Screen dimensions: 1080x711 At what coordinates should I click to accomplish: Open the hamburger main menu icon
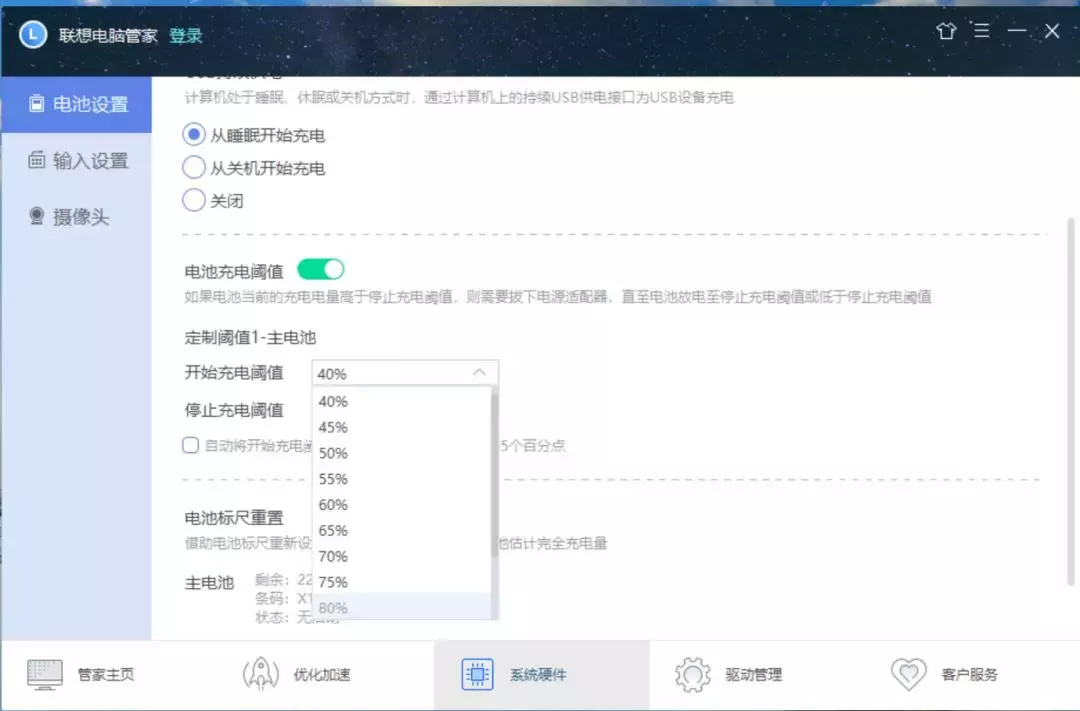[x=982, y=30]
